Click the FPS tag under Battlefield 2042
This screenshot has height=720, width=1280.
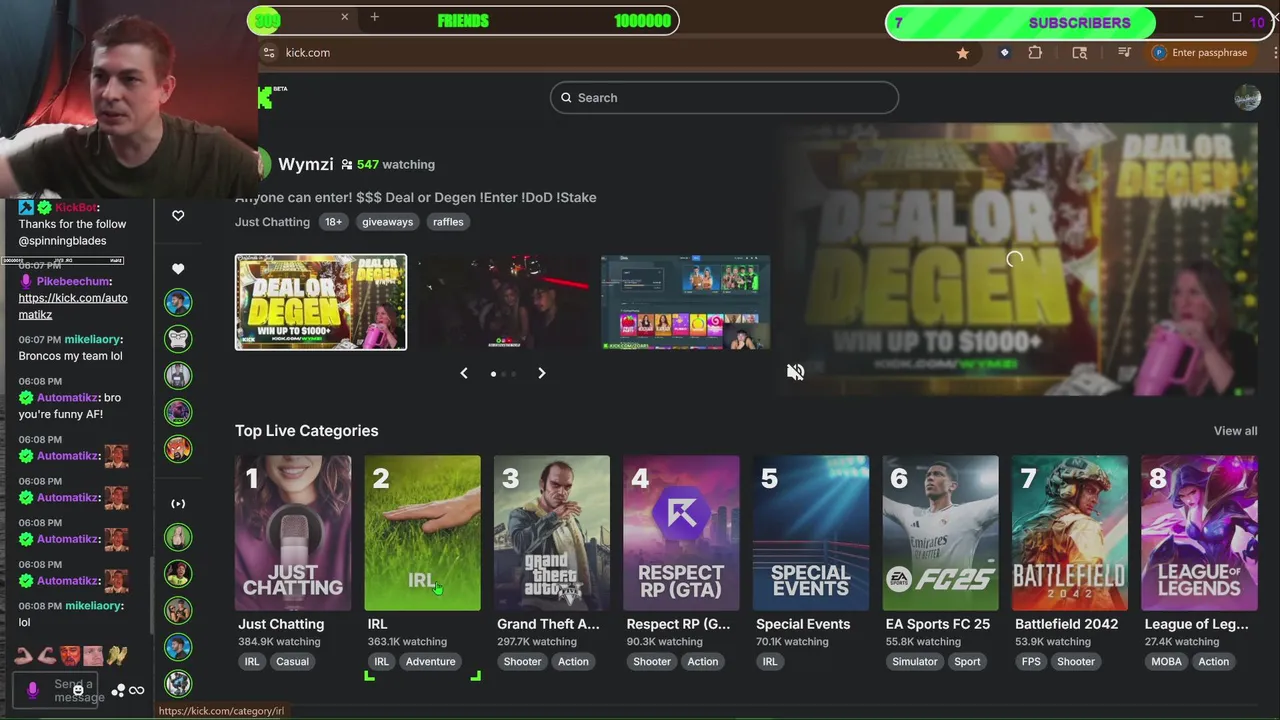coord(1031,661)
